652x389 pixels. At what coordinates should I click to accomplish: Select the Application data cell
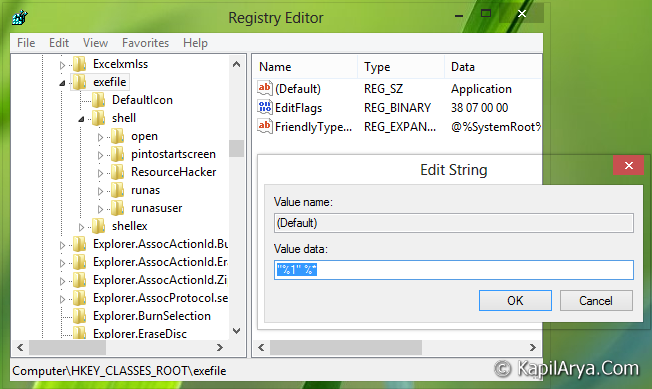[481, 89]
